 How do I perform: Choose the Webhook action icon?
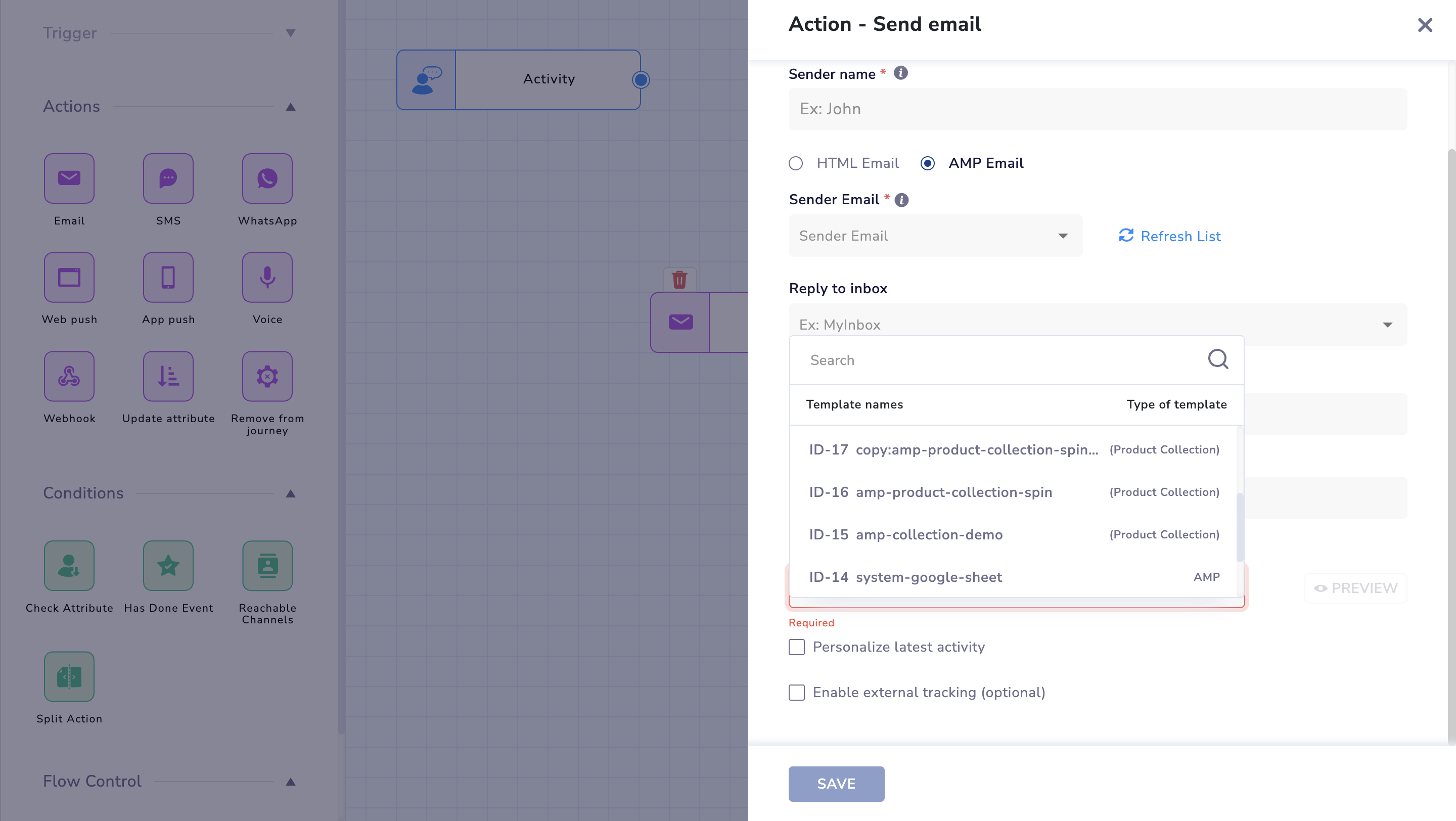(69, 376)
